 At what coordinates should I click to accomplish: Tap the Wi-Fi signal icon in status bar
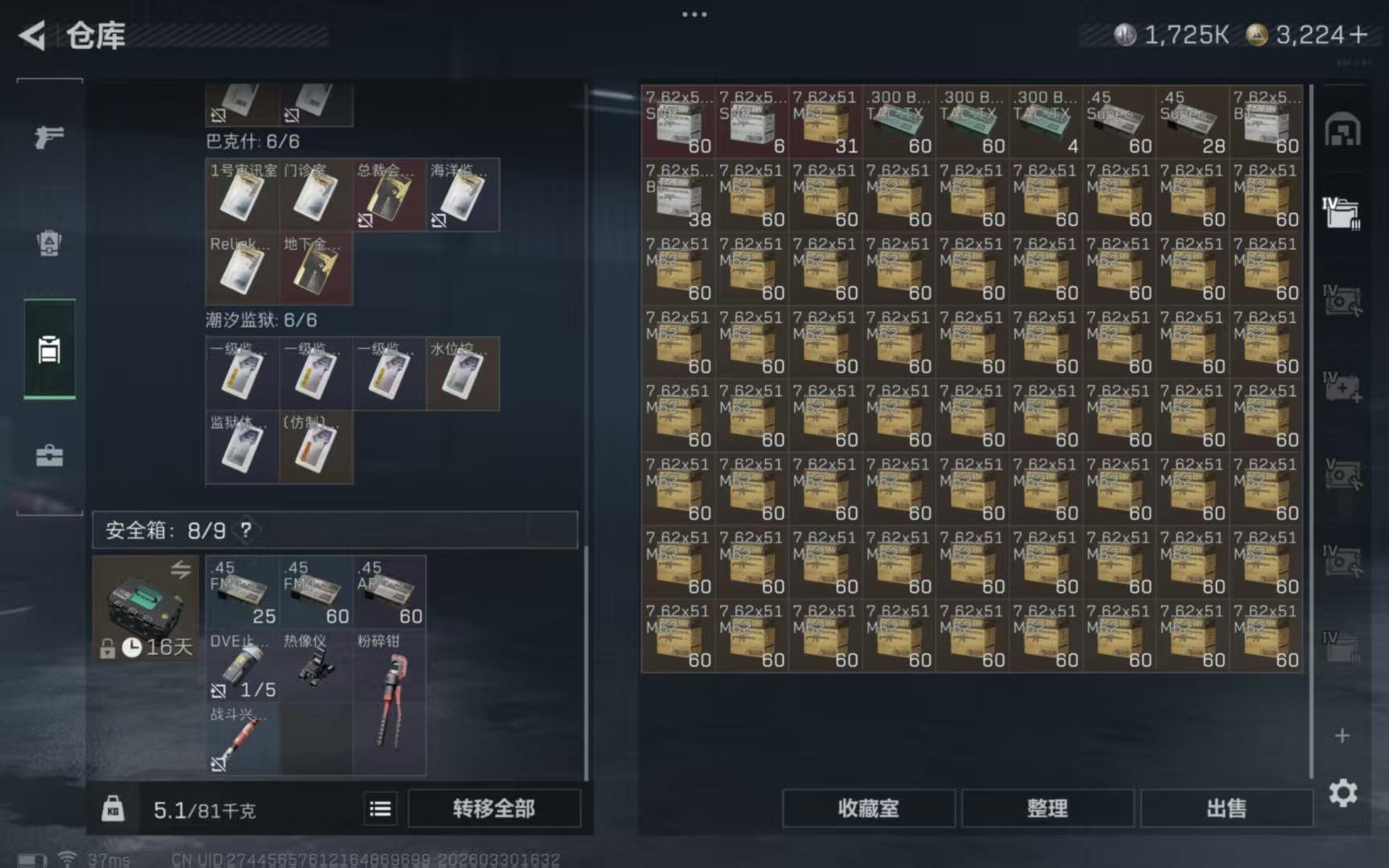point(68,859)
